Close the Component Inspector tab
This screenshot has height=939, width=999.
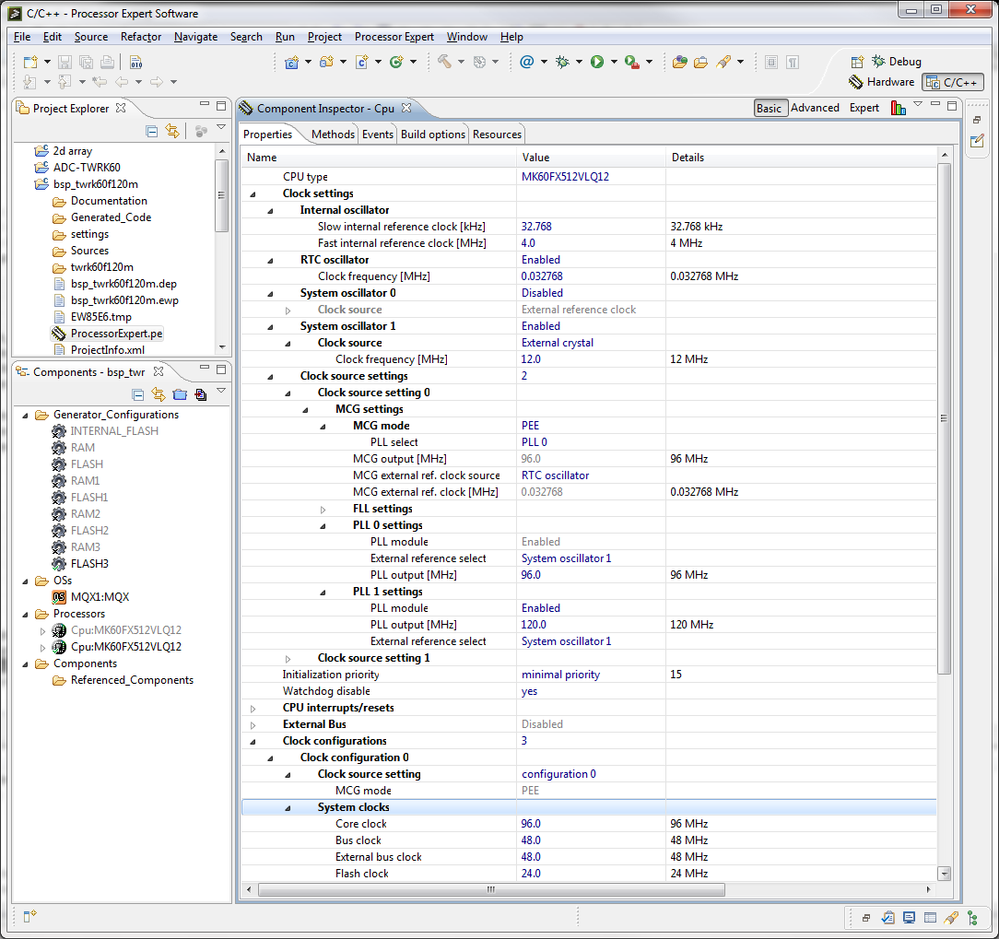(406, 108)
